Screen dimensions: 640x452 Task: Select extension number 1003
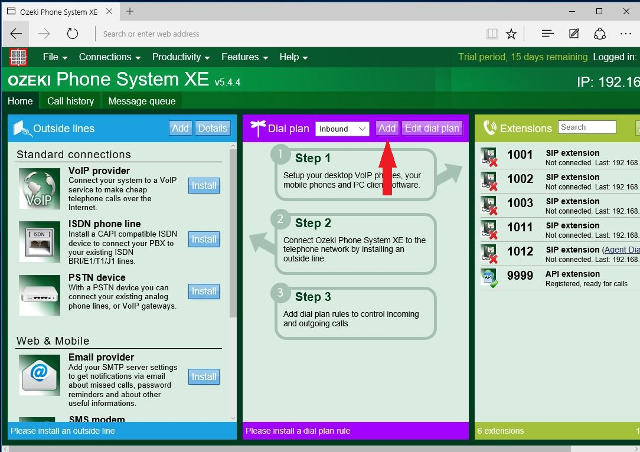[520, 203]
